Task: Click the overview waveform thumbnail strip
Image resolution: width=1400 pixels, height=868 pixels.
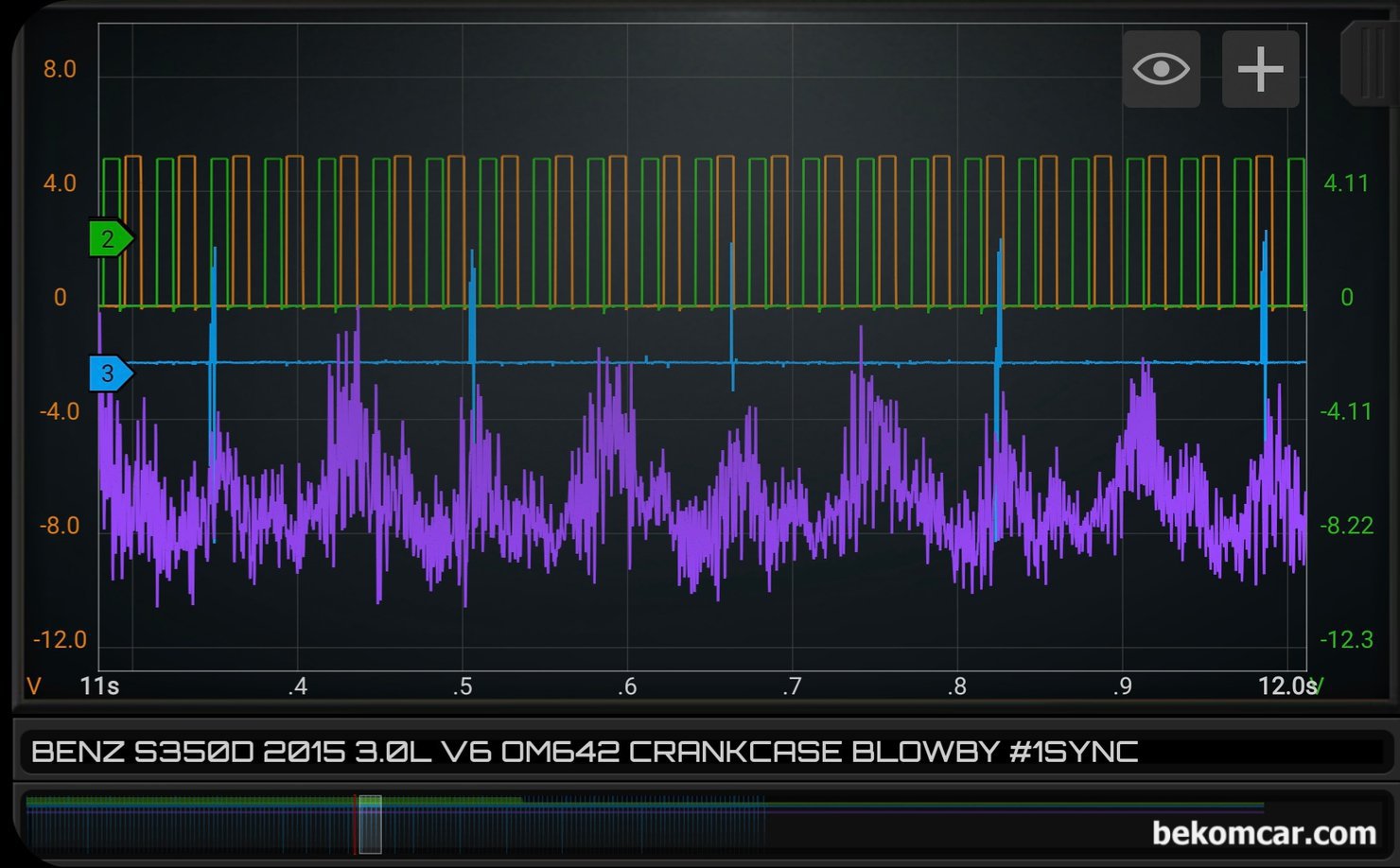Action: click(x=701, y=824)
